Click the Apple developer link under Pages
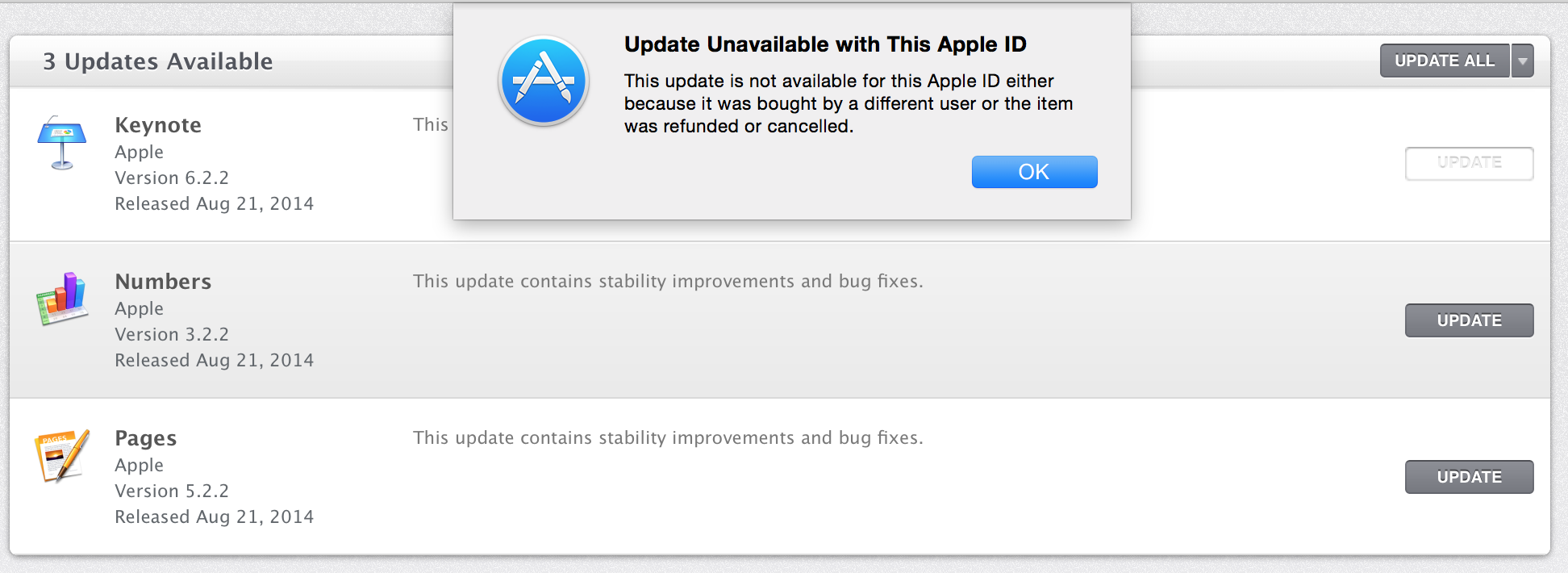The image size is (1568, 573). pos(139,465)
